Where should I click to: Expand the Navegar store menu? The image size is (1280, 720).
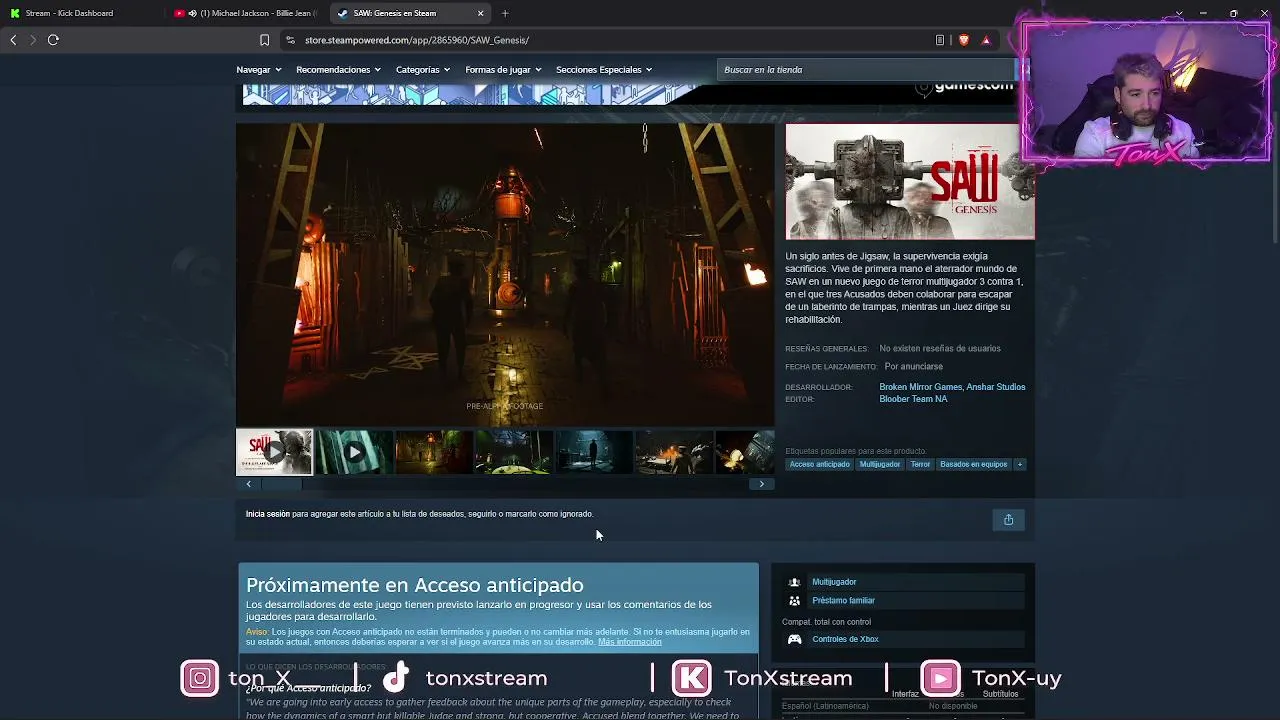pyautogui.click(x=259, y=70)
